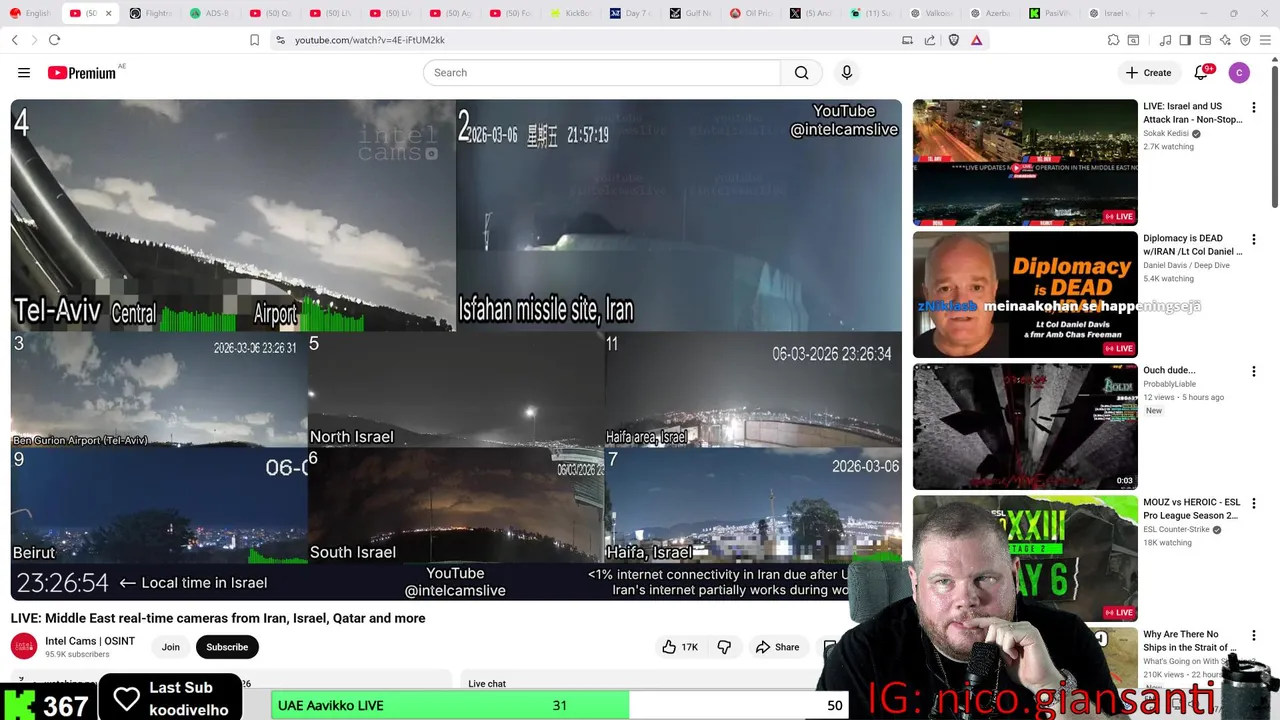Viewport: 1280px width, 720px height.
Task: Dislike the Intel Cams video
Action: 725,647
